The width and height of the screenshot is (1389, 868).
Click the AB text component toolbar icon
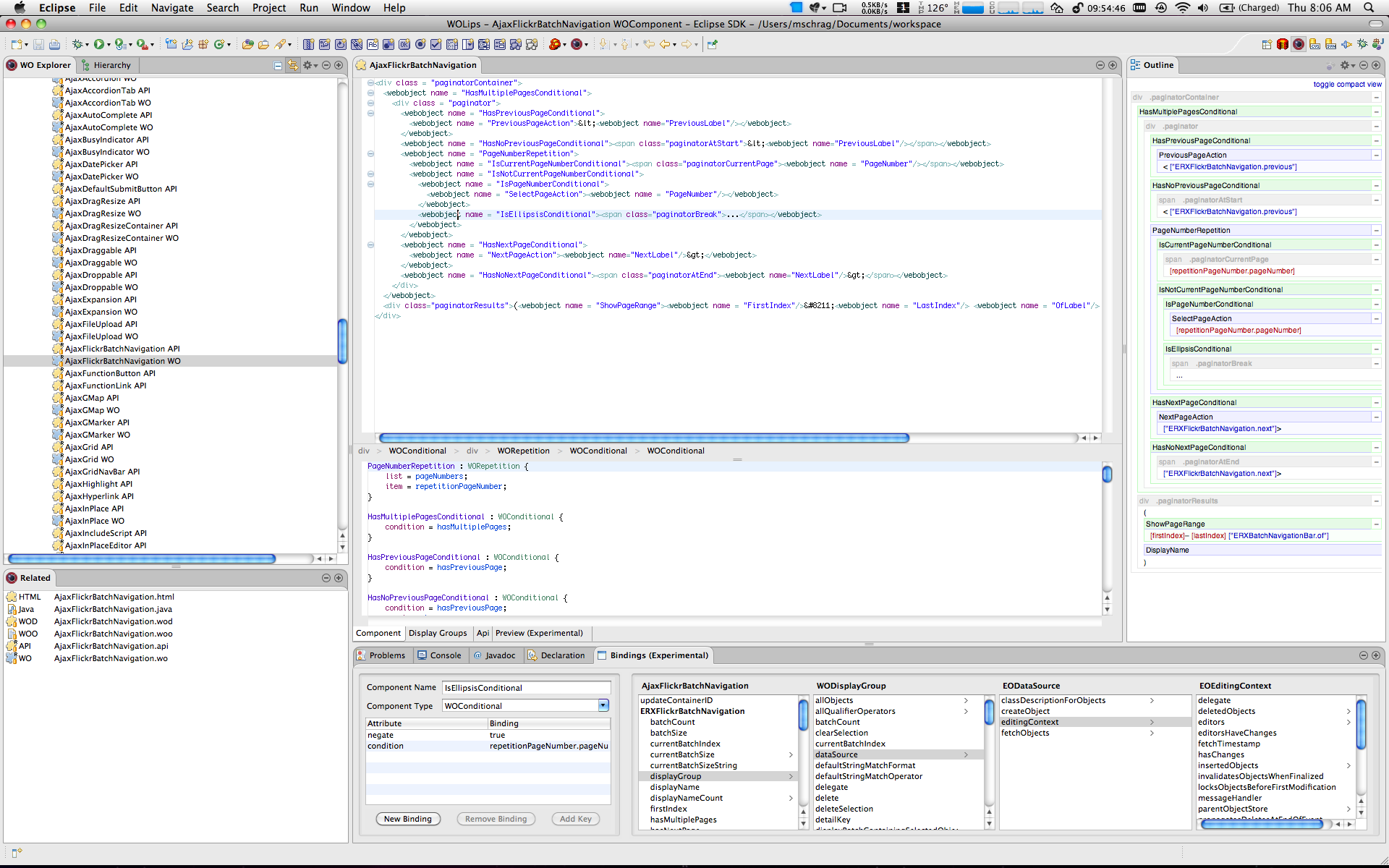coord(372,45)
